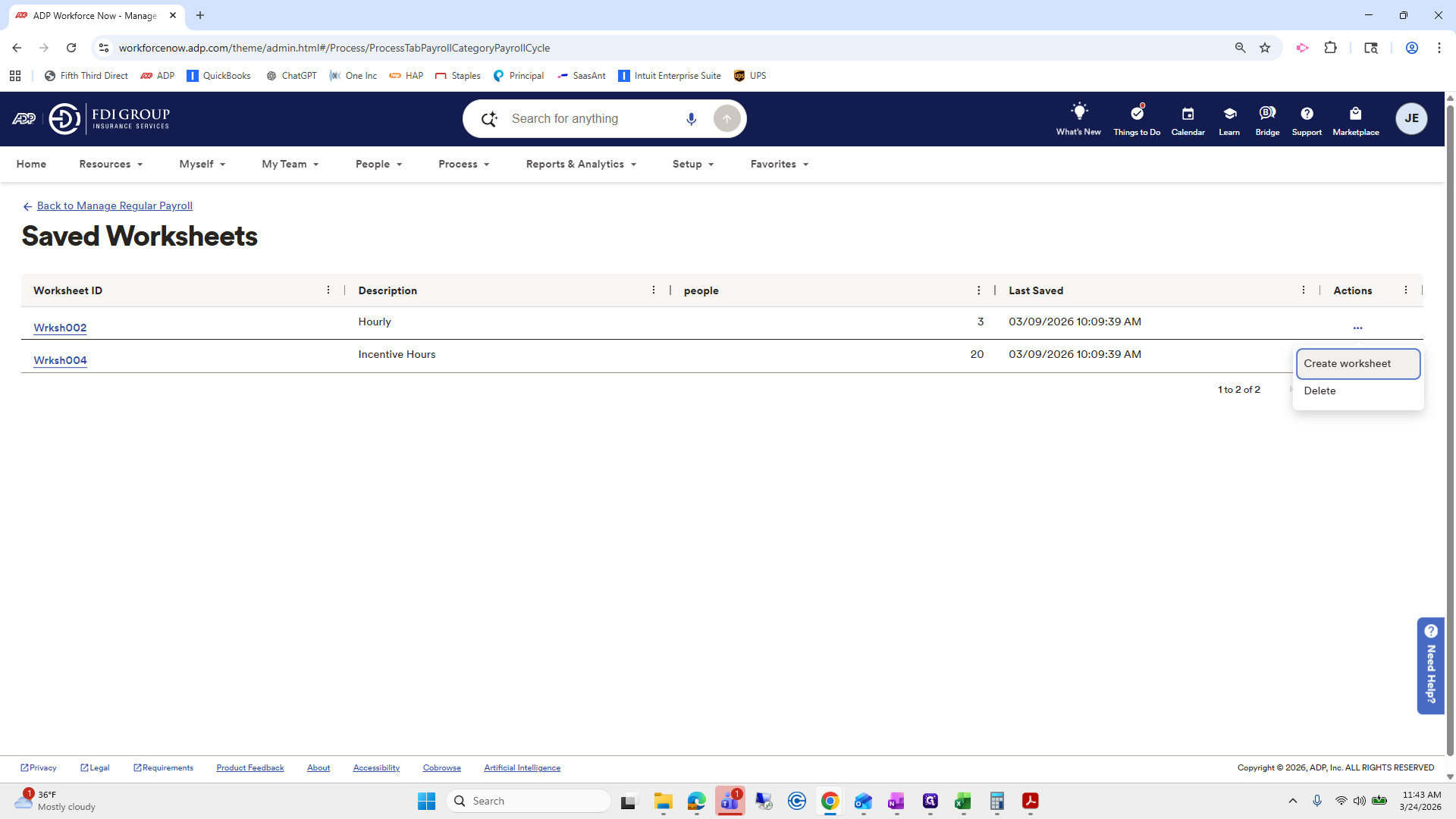
Task: Activate voice search with the microphone icon
Action: coord(691,118)
